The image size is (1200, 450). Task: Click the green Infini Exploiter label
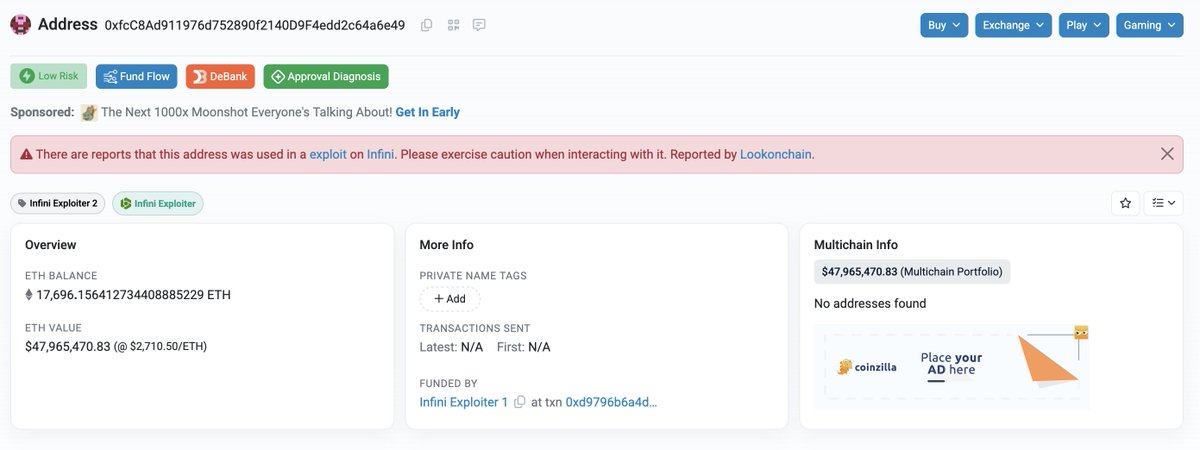coord(158,203)
